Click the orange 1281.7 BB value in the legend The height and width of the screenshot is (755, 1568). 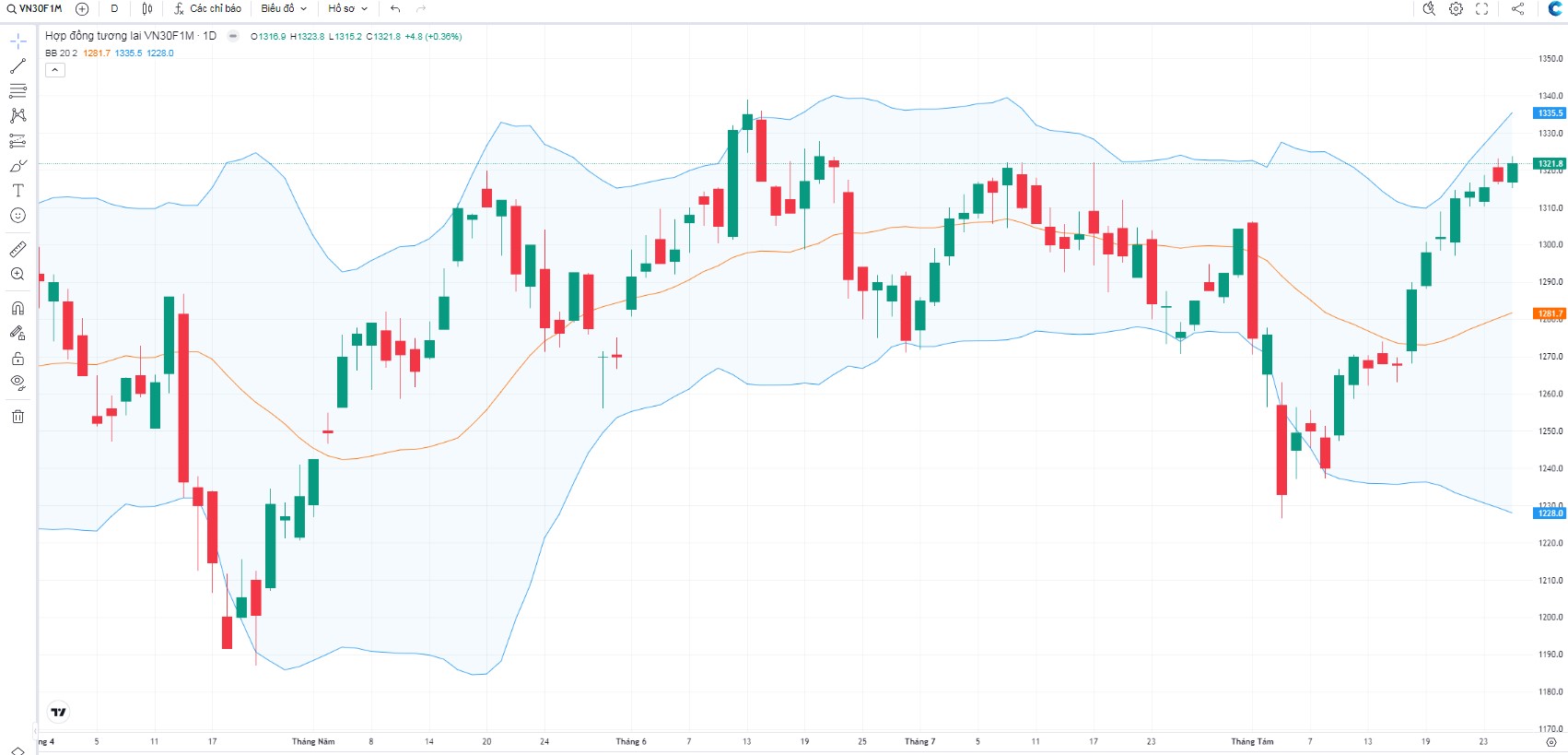coord(97,53)
